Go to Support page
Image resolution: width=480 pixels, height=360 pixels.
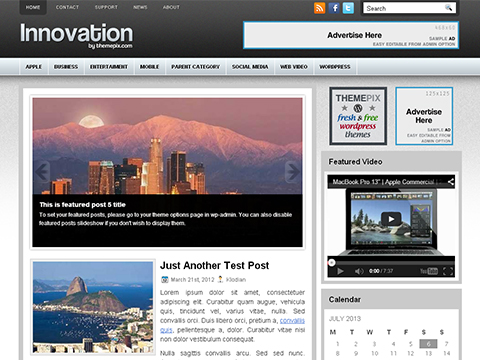[x=106, y=7]
